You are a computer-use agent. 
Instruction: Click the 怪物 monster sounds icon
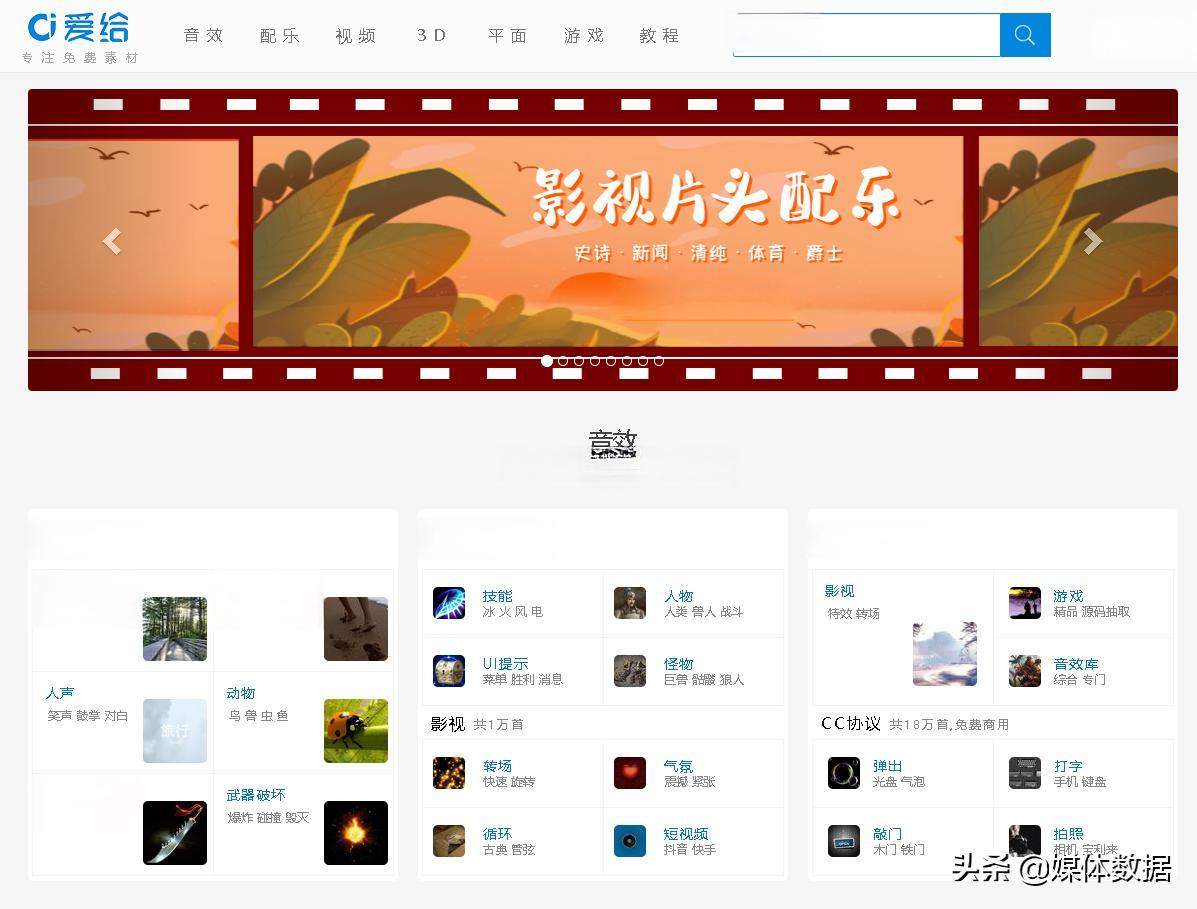629,671
